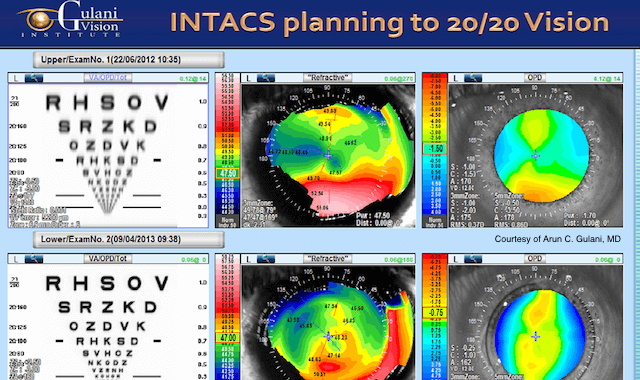The image size is (640, 380).
Task: Click the Gulani Vision Institute logo
Action: (70, 20)
